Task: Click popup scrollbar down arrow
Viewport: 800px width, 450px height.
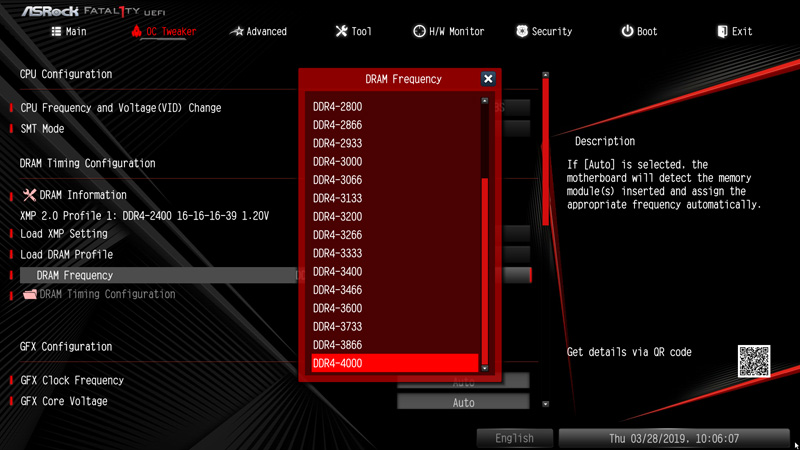Action: pyautogui.click(x=485, y=368)
